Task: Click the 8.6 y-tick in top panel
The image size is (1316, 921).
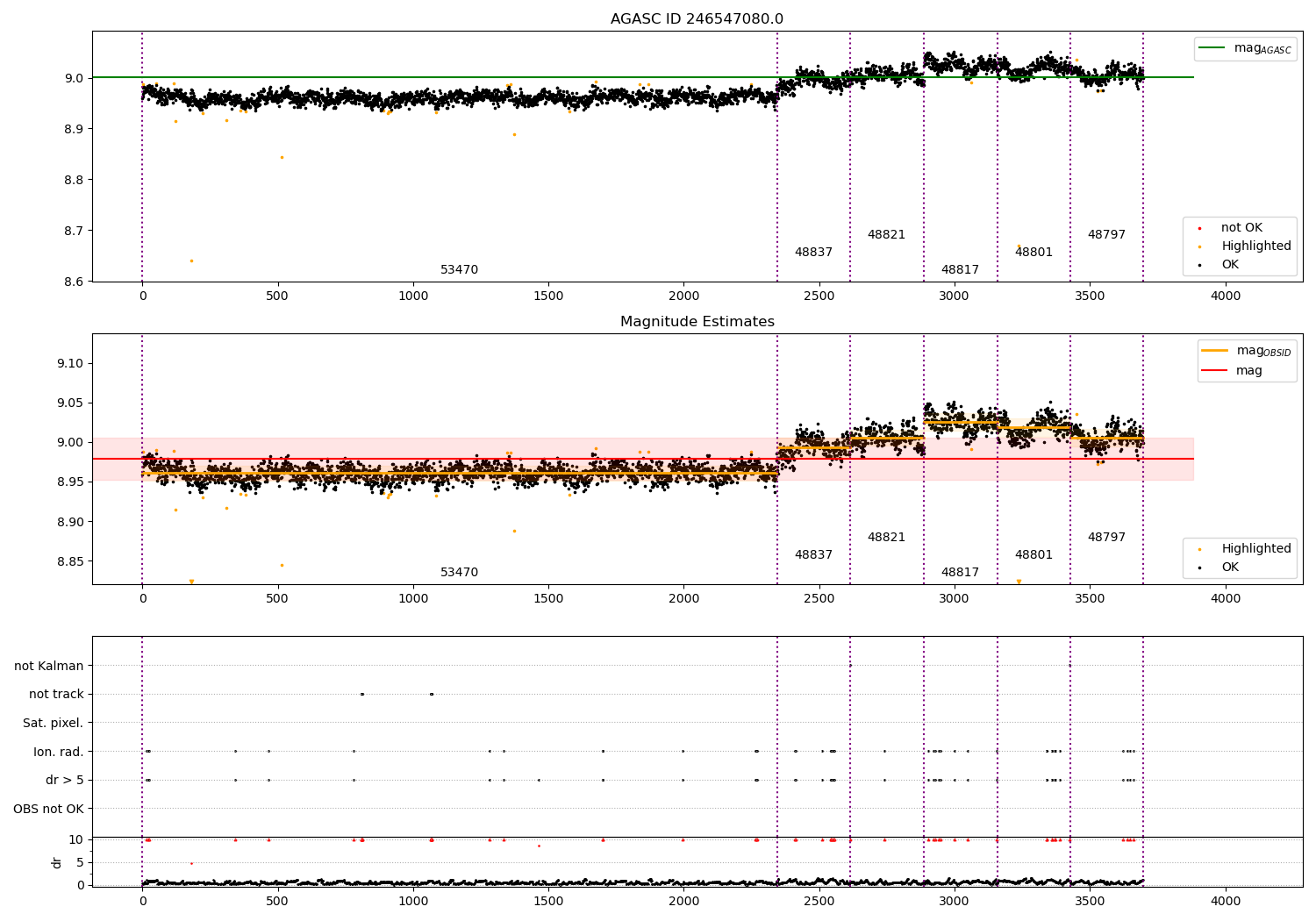Action: click(74, 282)
